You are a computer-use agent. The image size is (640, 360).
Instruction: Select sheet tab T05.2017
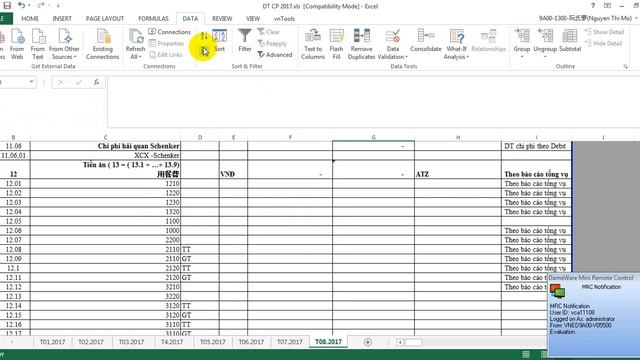pos(213,342)
